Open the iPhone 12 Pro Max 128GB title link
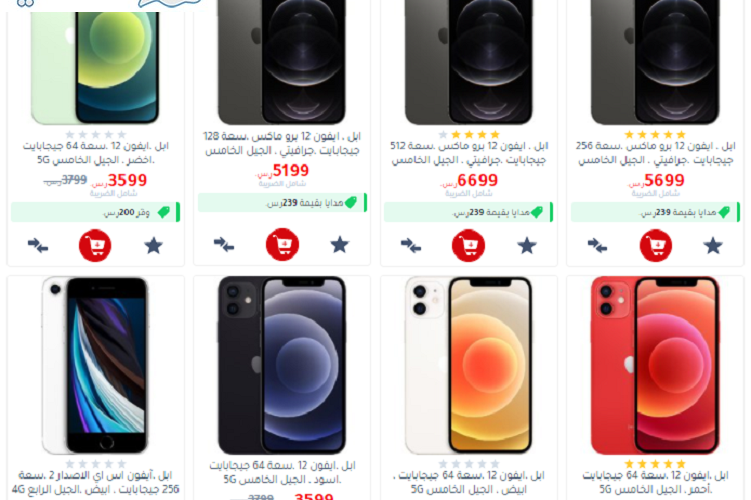The image size is (751, 500). pyautogui.click(x=282, y=143)
